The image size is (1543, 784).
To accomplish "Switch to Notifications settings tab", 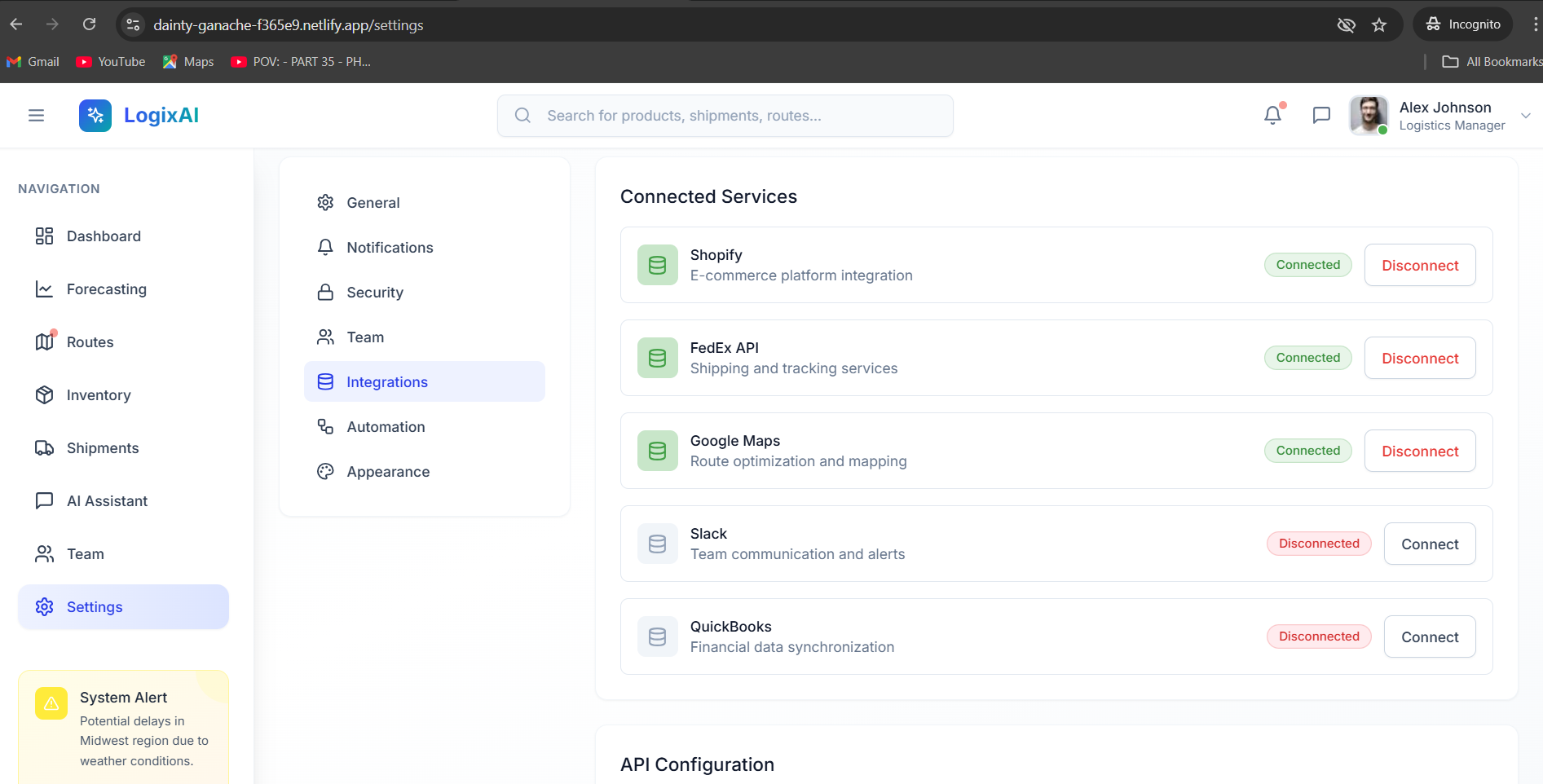I will click(425, 248).
